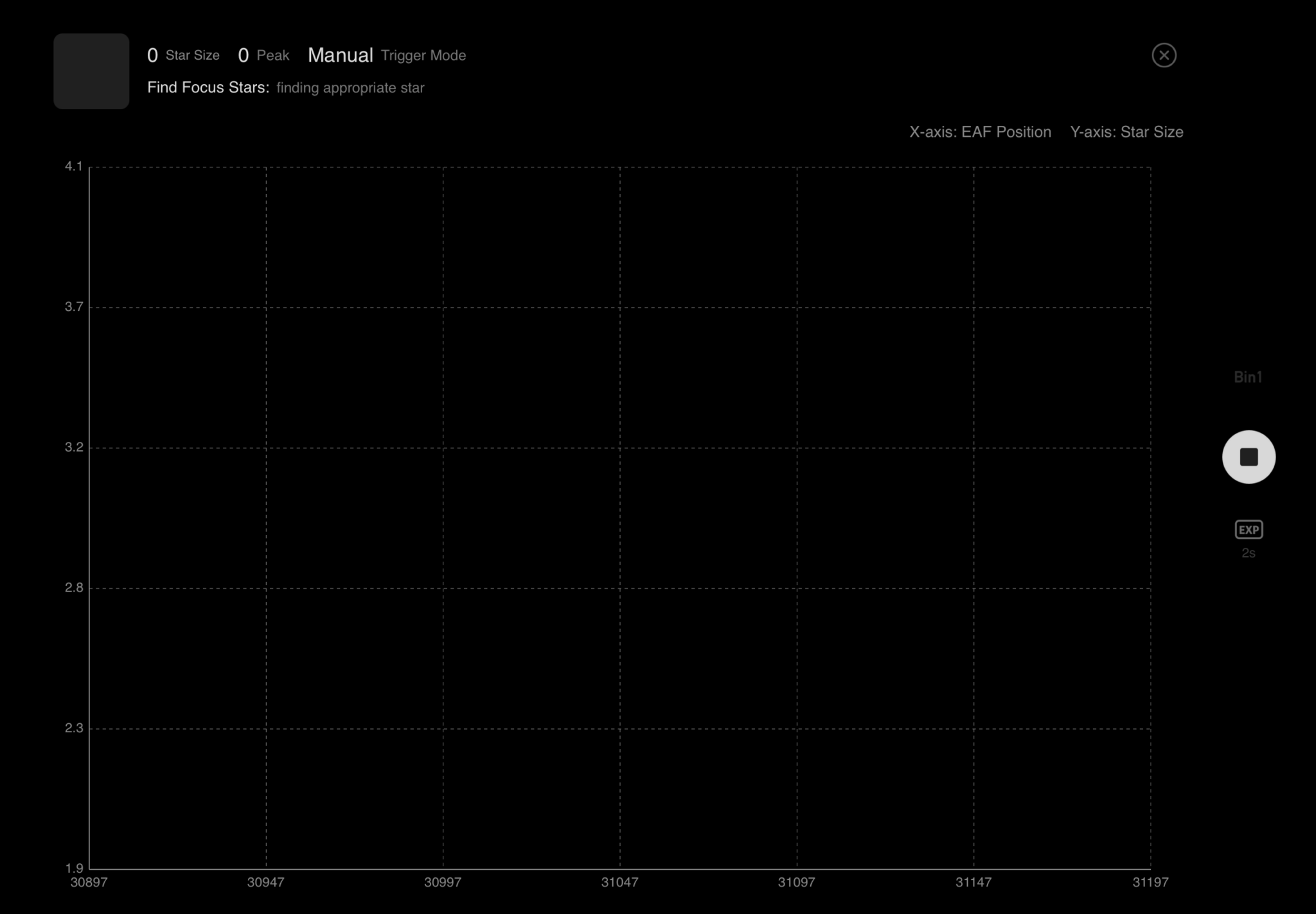The image size is (1316, 914).
Task: Click the Peak readout label
Action: [x=273, y=56]
